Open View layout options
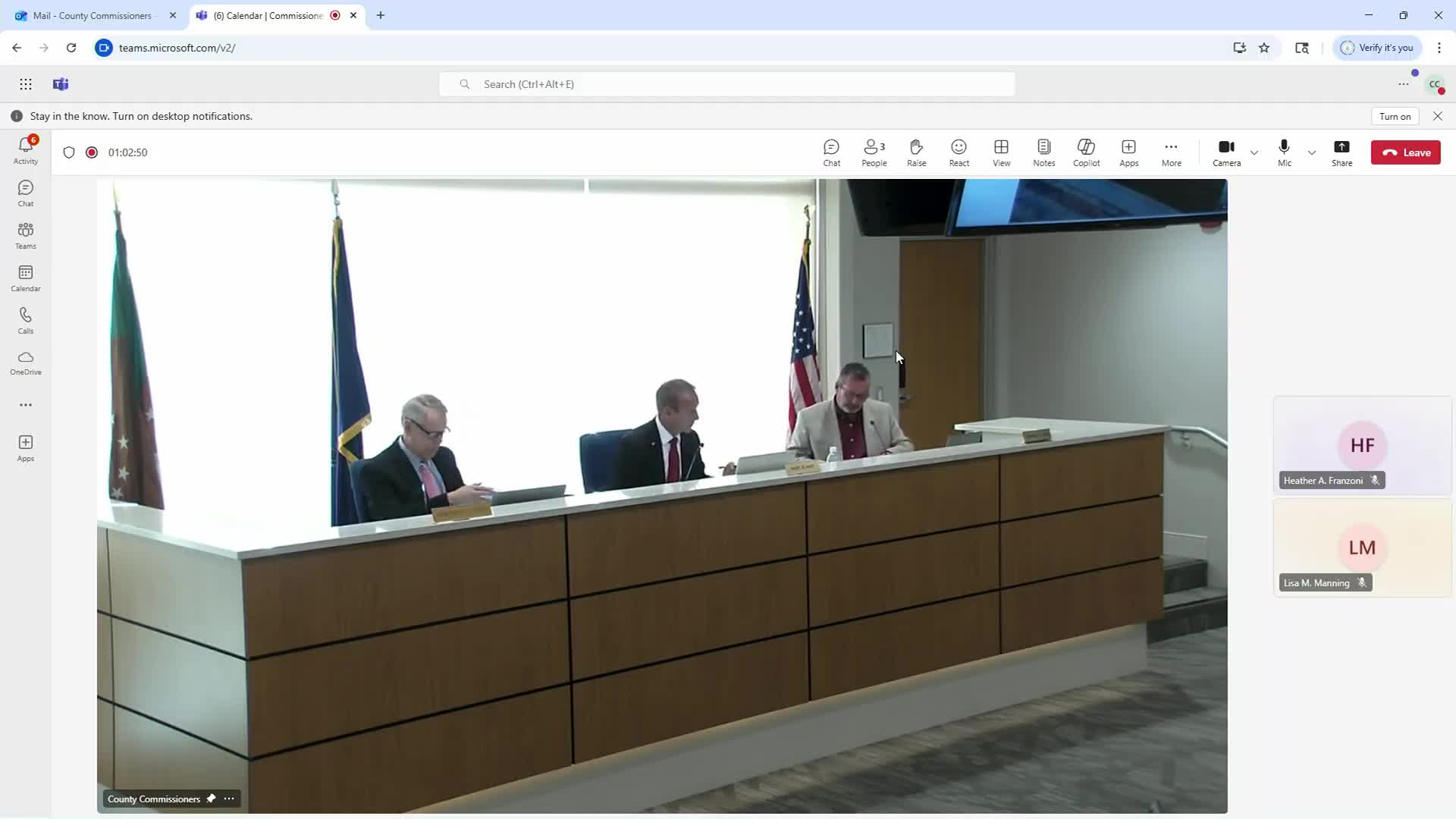1456x819 pixels. click(1001, 152)
